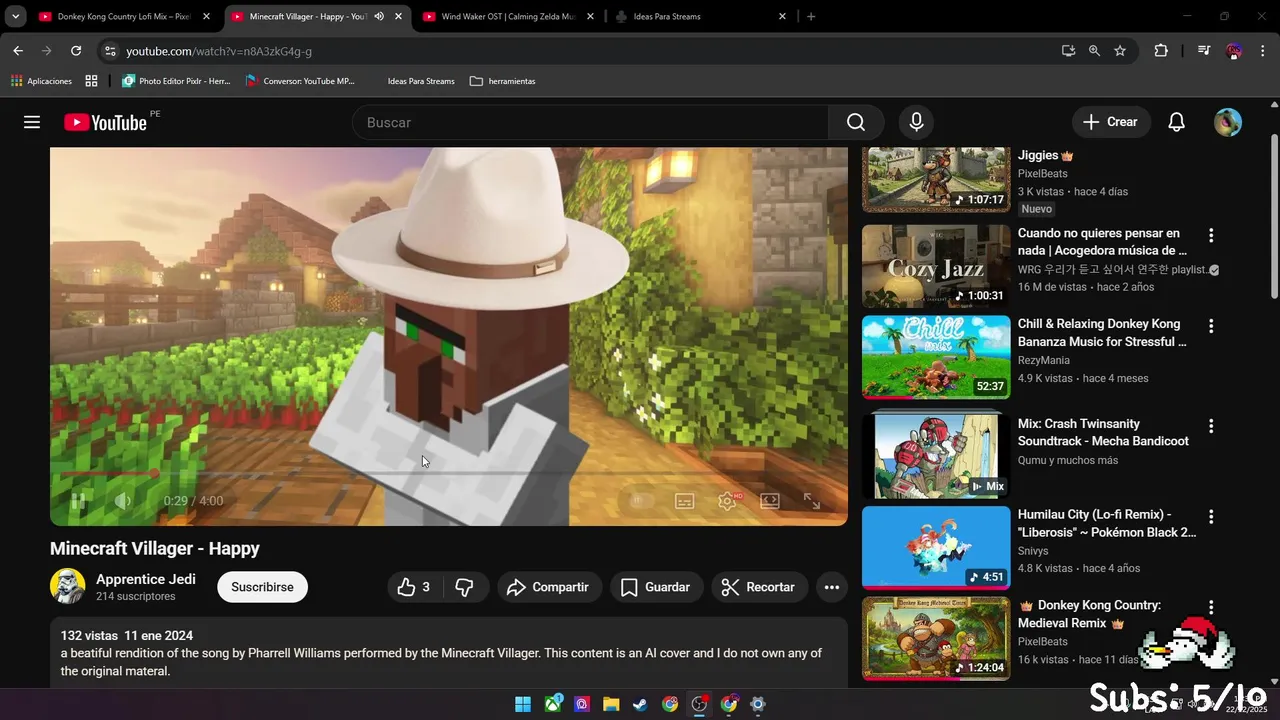Screen dimensions: 1280x720
Task: Open options for Medieval Remix video
Action: click(1211, 607)
